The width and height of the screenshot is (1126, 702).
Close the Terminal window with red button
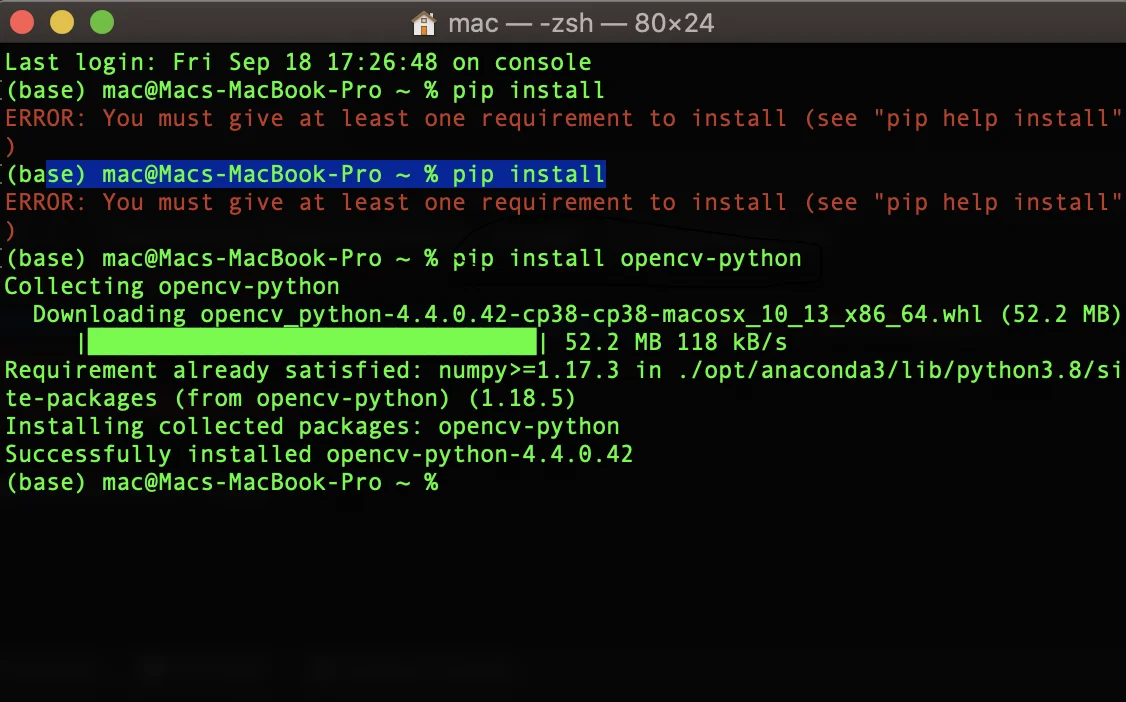(x=22, y=21)
